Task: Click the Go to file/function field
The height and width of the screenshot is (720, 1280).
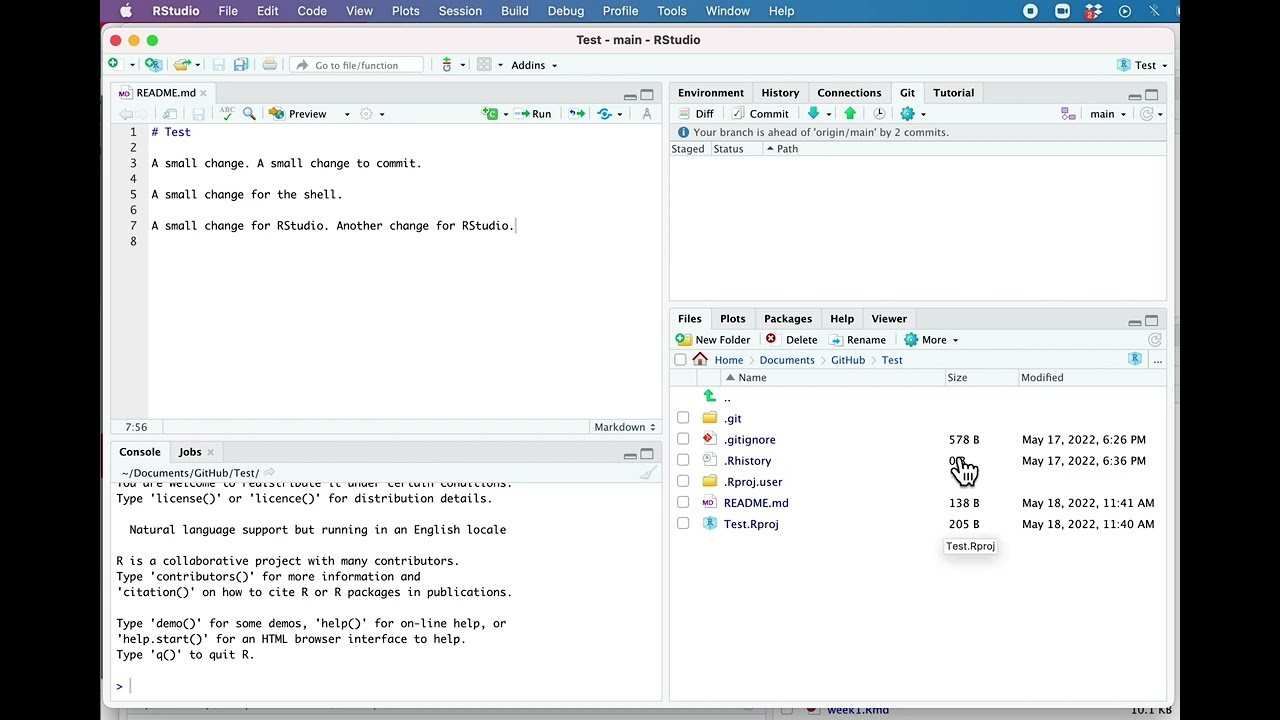Action: pos(356,65)
